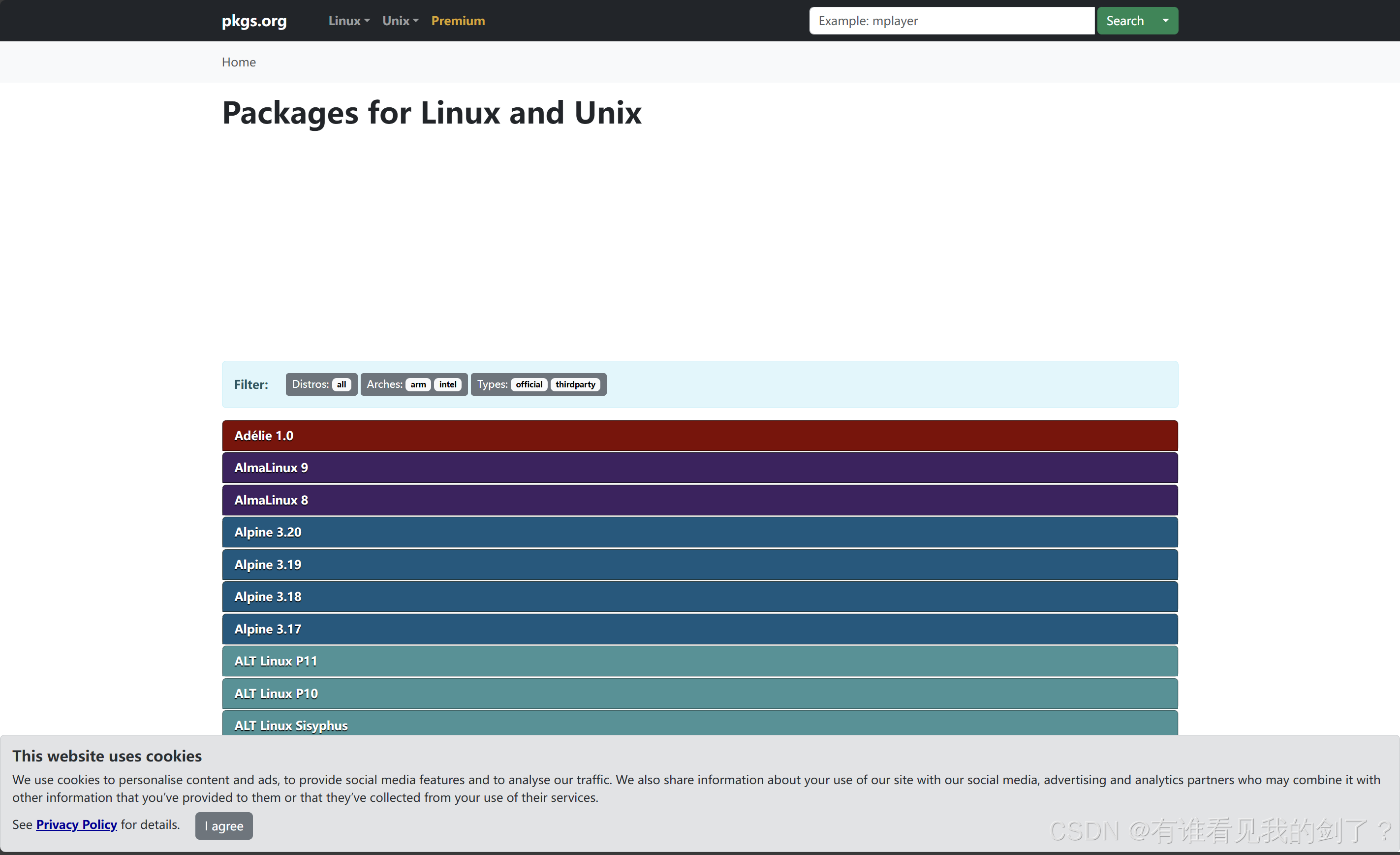1400x855 pixels.
Task: Expand the AlmaLinux 9 row
Action: point(699,467)
